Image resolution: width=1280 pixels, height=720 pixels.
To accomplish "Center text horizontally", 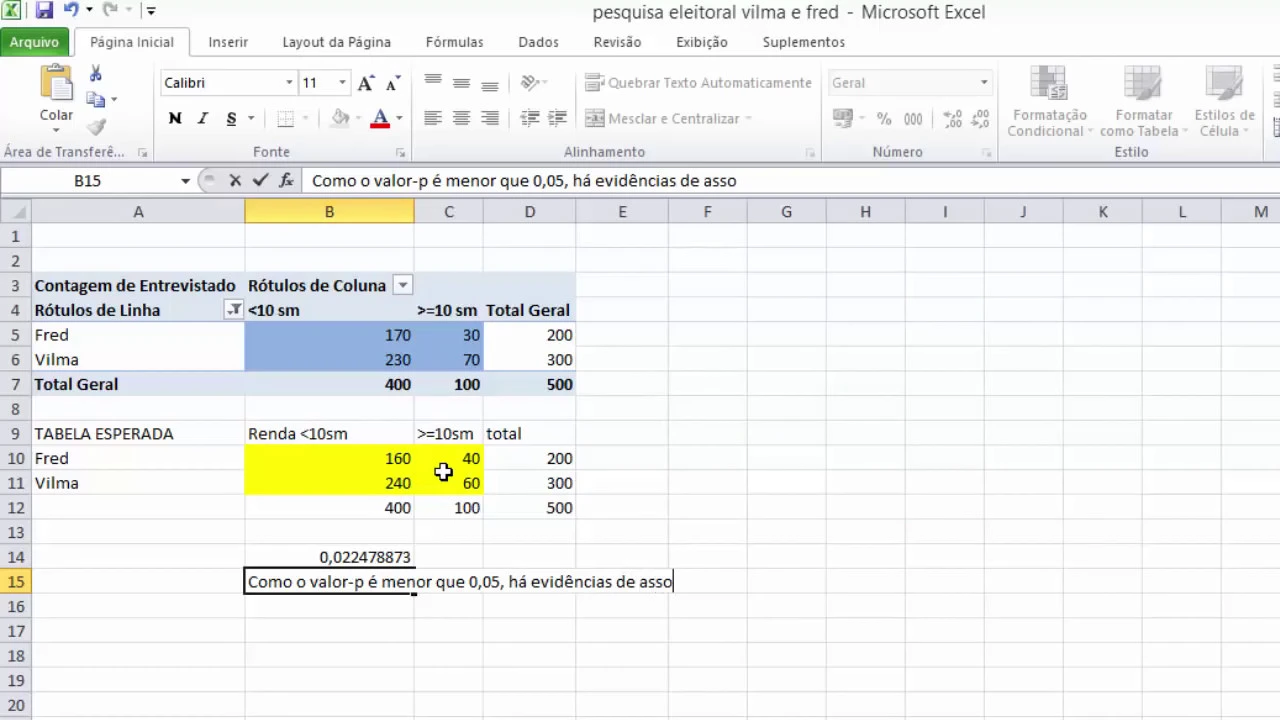I will 461,118.
